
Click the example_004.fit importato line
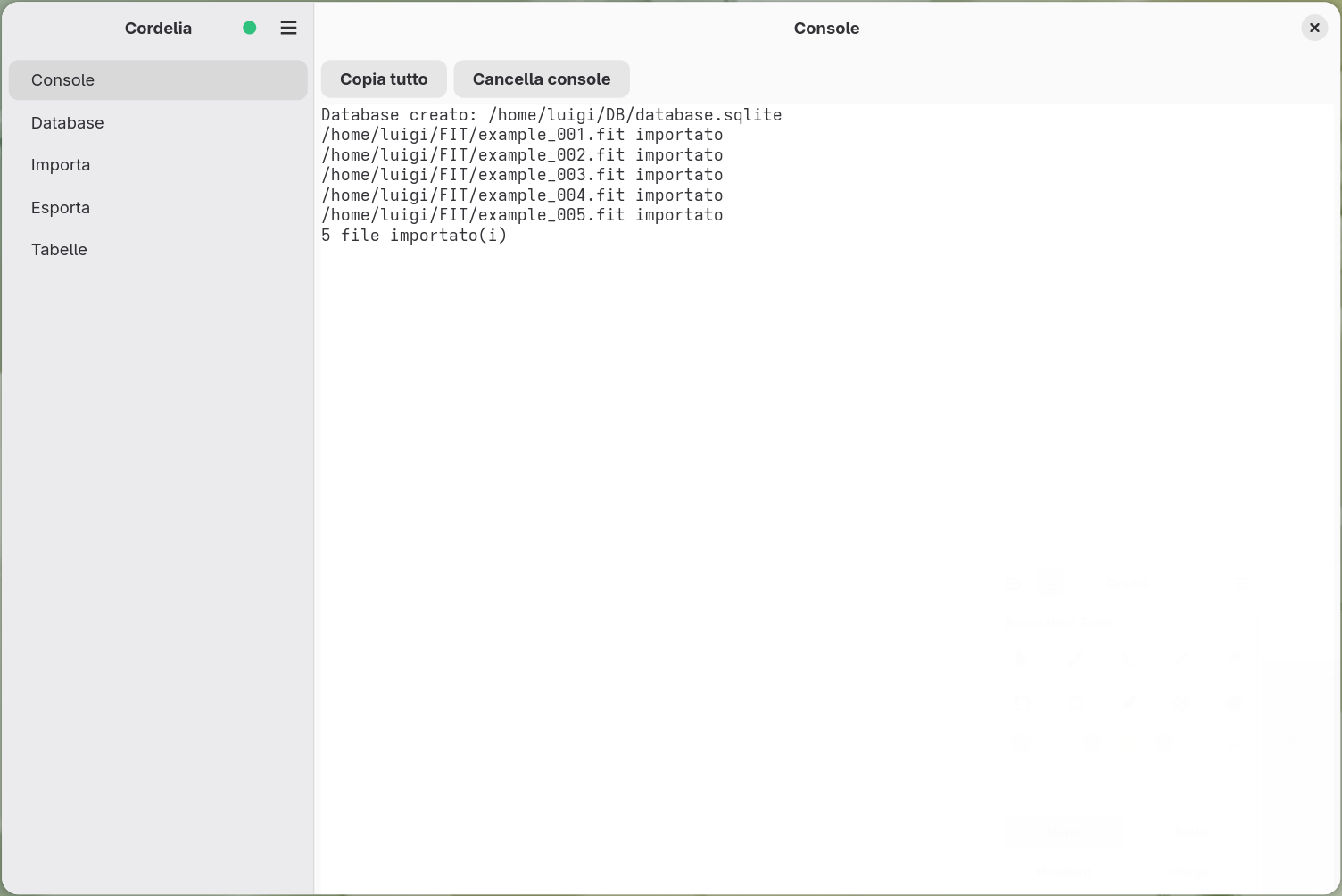pos(522,195)
